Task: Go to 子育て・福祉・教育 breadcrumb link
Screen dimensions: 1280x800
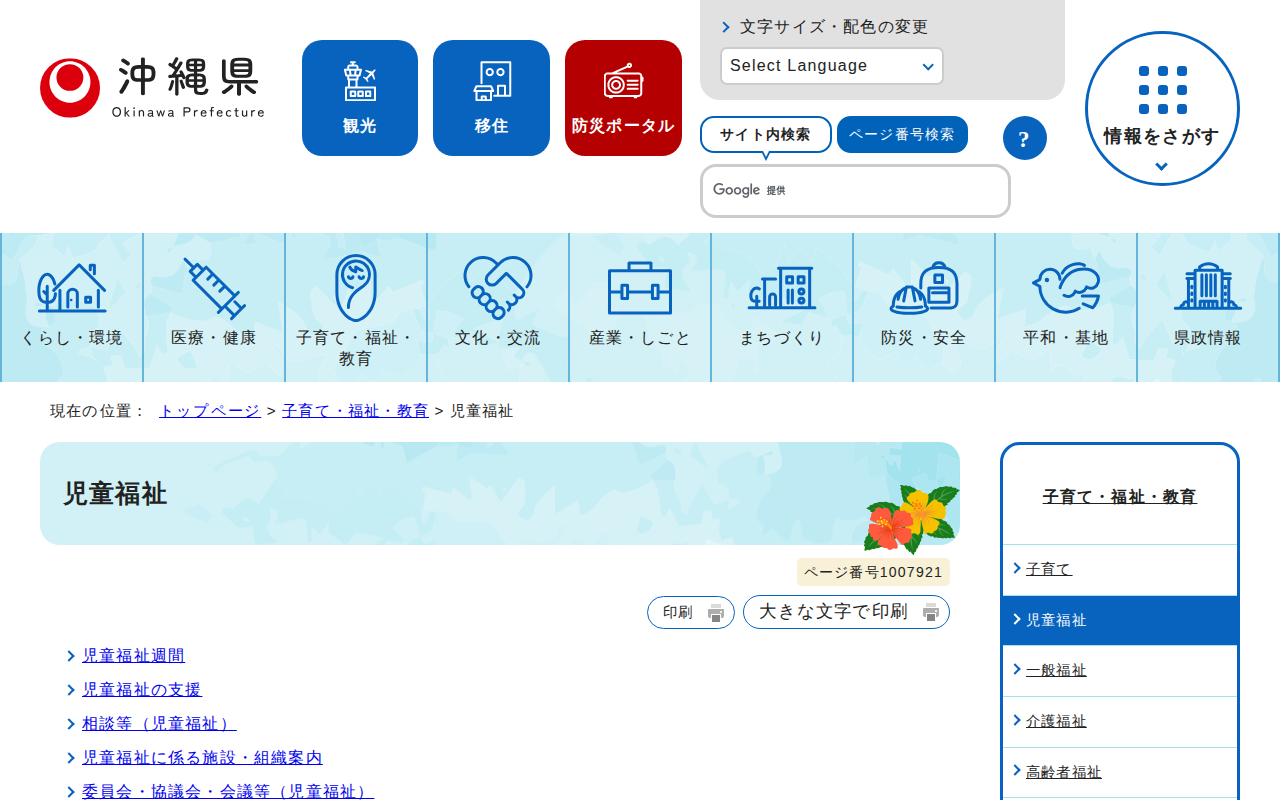Action: [355, 411]
